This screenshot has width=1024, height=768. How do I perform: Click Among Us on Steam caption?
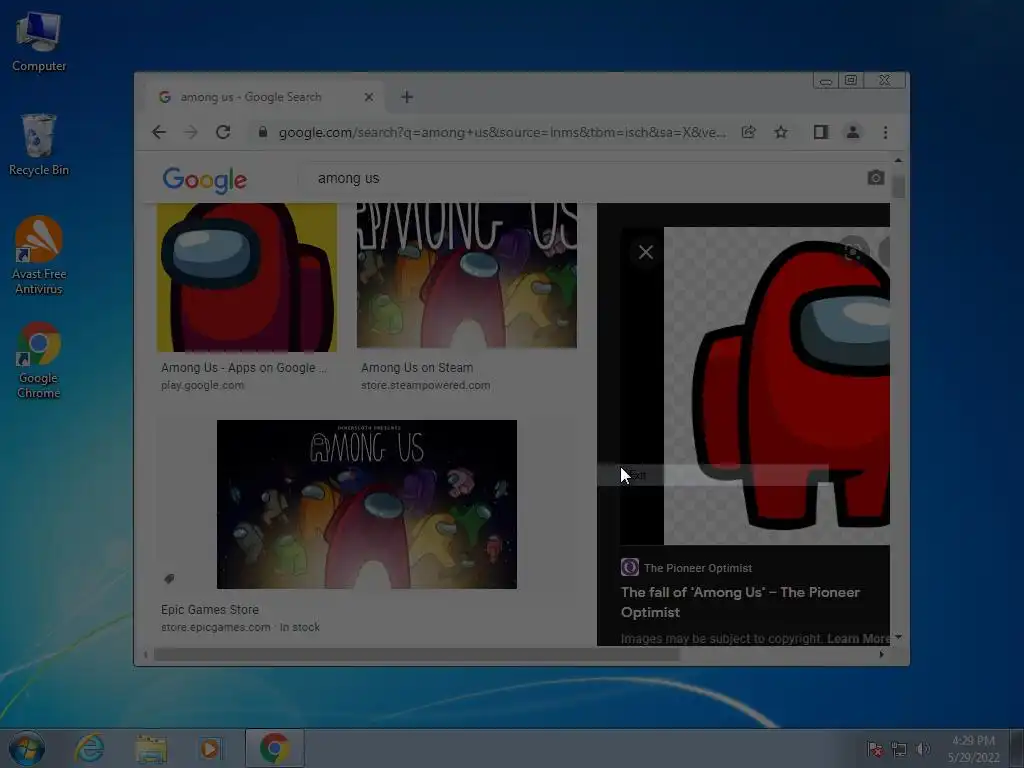tap(417, 368)
